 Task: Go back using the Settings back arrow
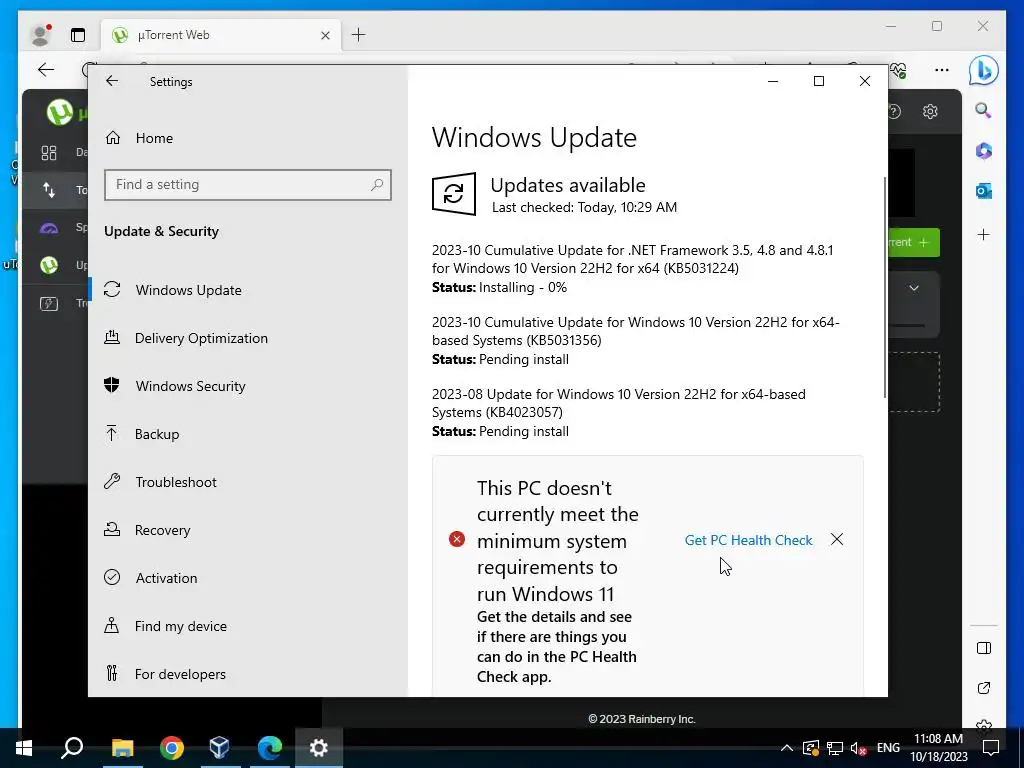112,81
